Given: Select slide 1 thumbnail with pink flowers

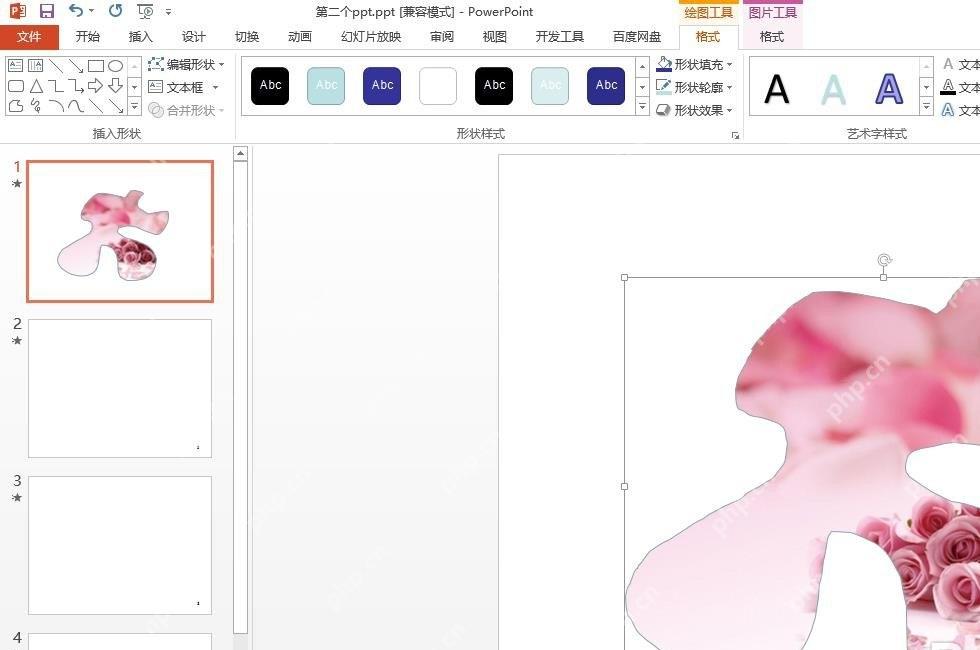Looking at the screenshot, I should click(120, 231).
